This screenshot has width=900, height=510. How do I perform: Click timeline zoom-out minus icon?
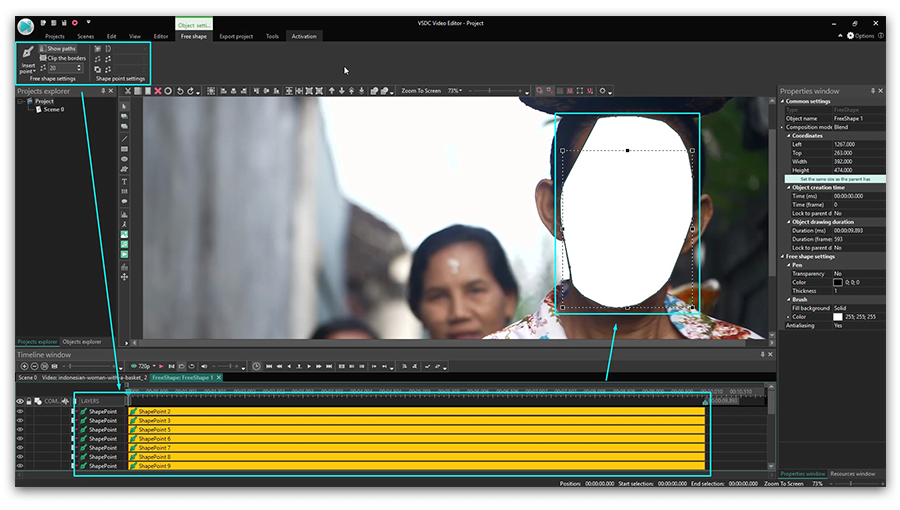[34, 367]
